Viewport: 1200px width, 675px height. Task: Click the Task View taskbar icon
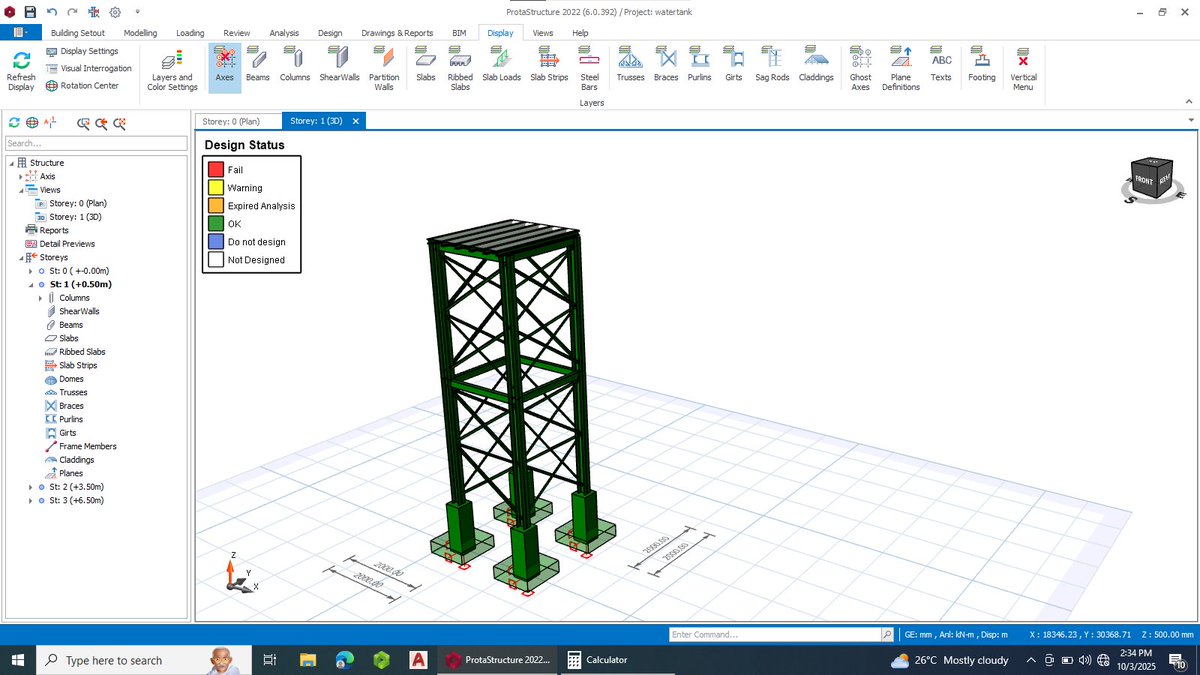[269, 660]
